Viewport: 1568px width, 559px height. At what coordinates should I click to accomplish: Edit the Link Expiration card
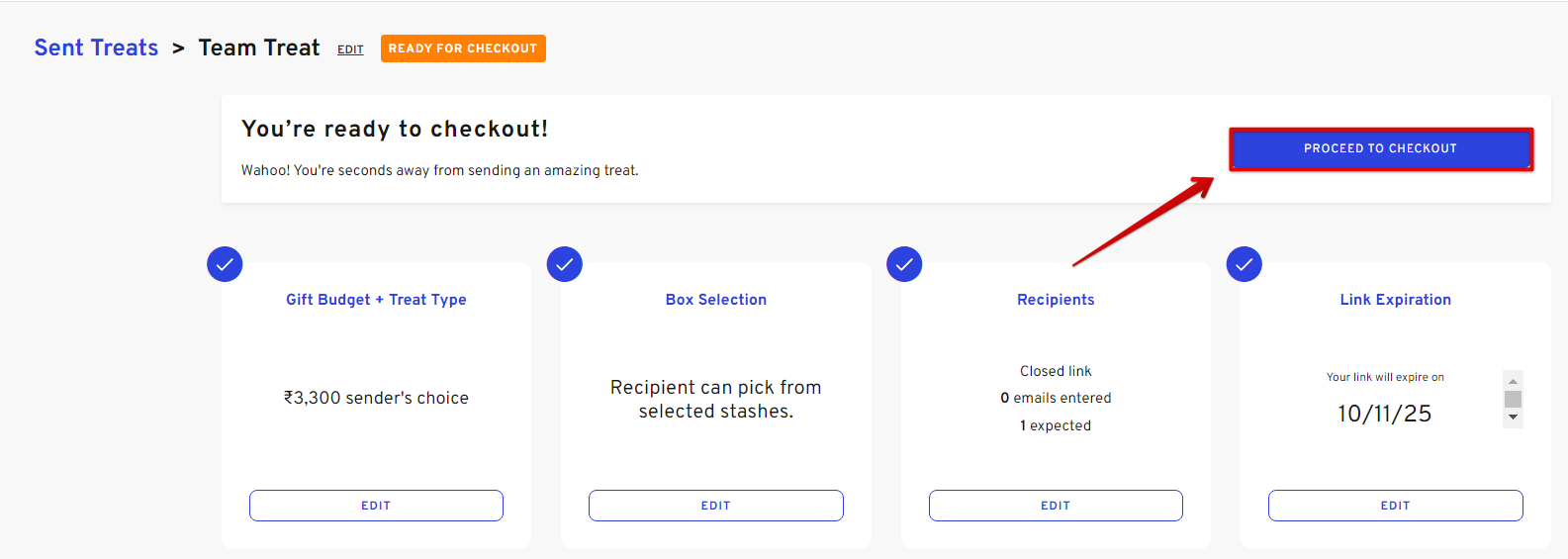[1396, 506]
